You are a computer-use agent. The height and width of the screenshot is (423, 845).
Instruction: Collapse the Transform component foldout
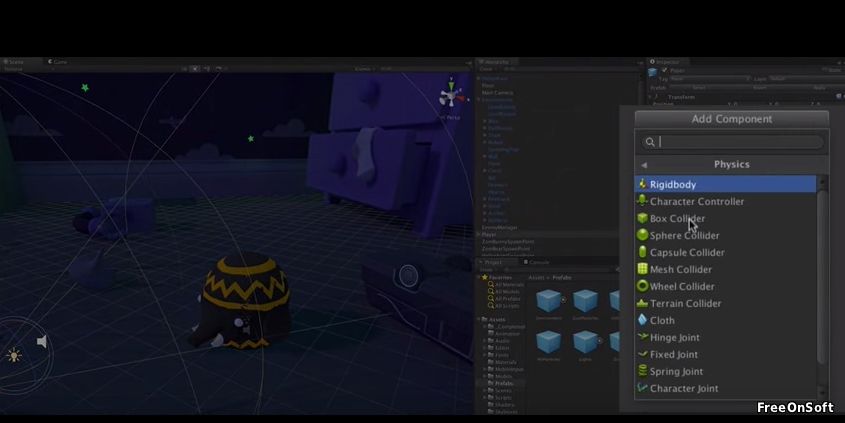coord(651,97)
